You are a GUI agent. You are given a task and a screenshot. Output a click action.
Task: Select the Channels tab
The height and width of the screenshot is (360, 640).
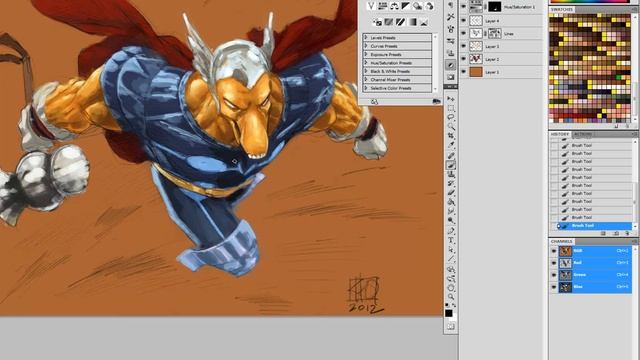(x=562, y=241)
